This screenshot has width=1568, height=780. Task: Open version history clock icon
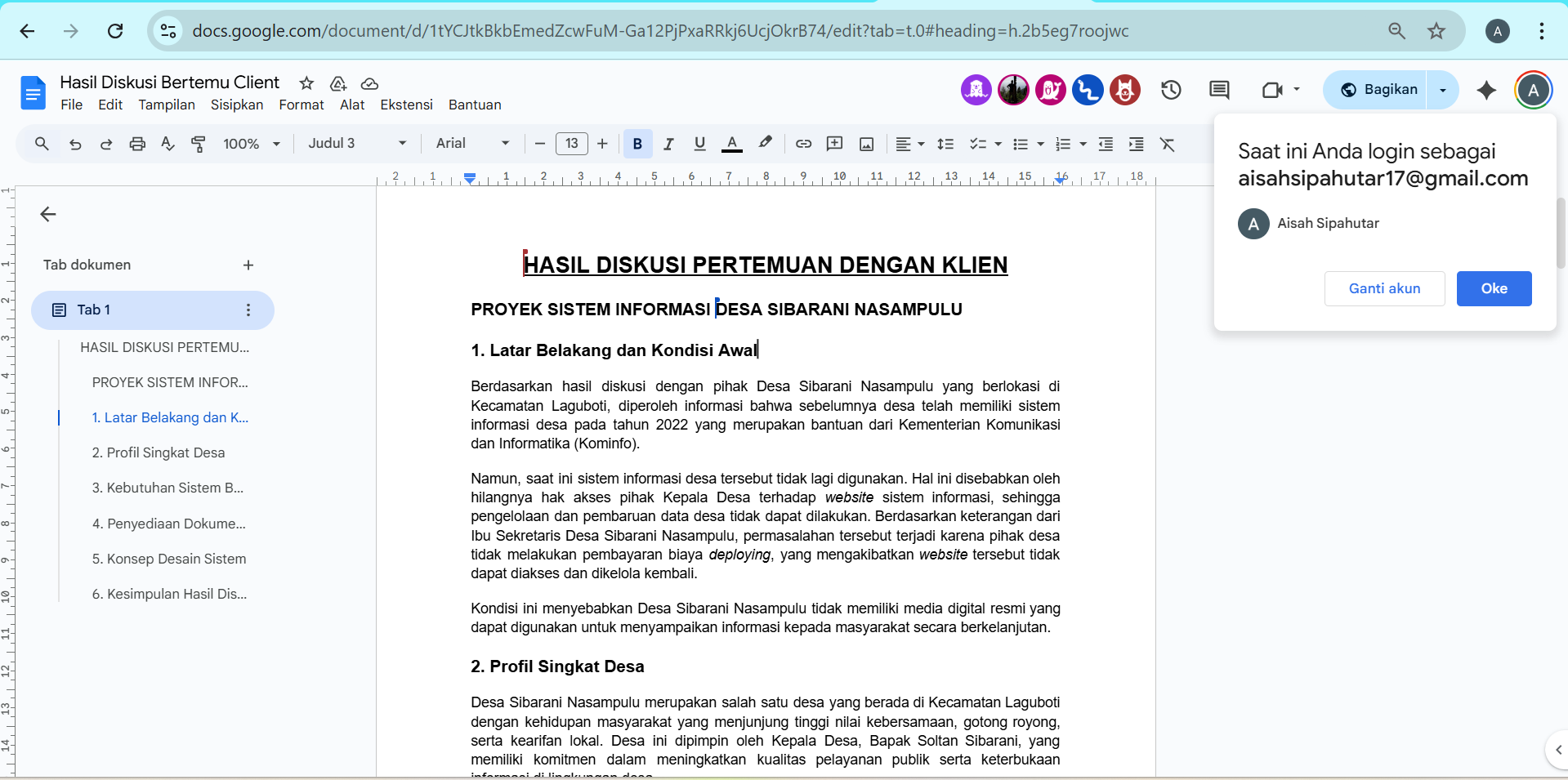pos(1171,90)
